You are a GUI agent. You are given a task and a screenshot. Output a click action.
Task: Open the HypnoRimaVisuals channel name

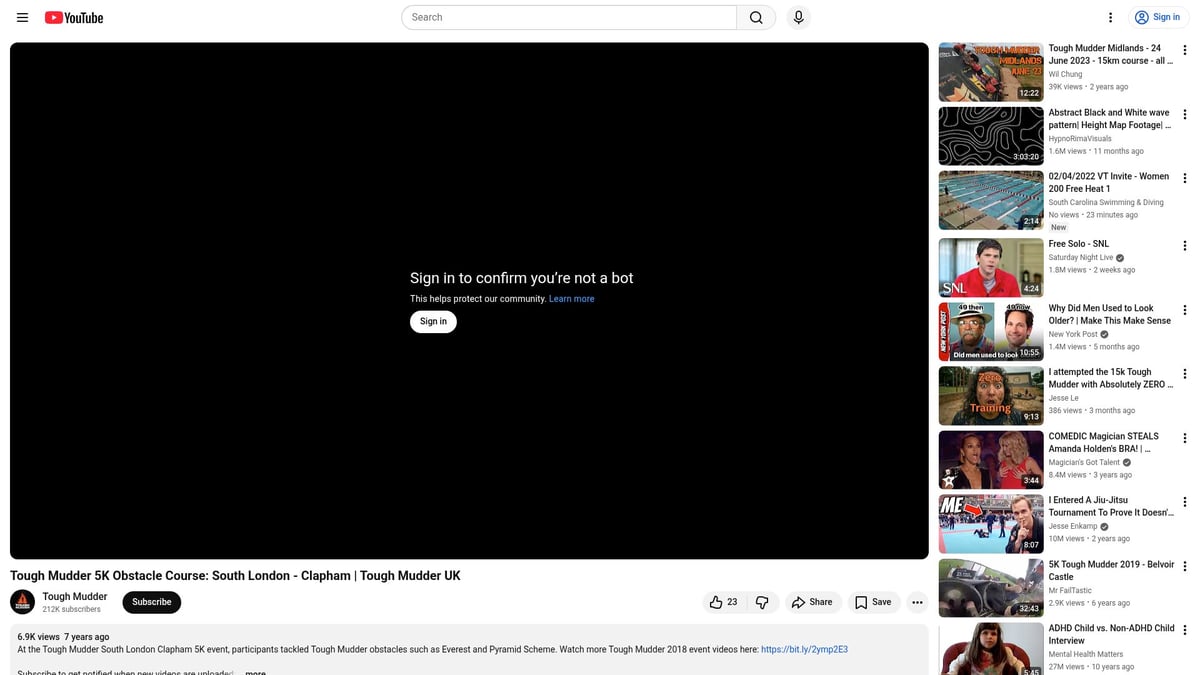[1079, 138]
